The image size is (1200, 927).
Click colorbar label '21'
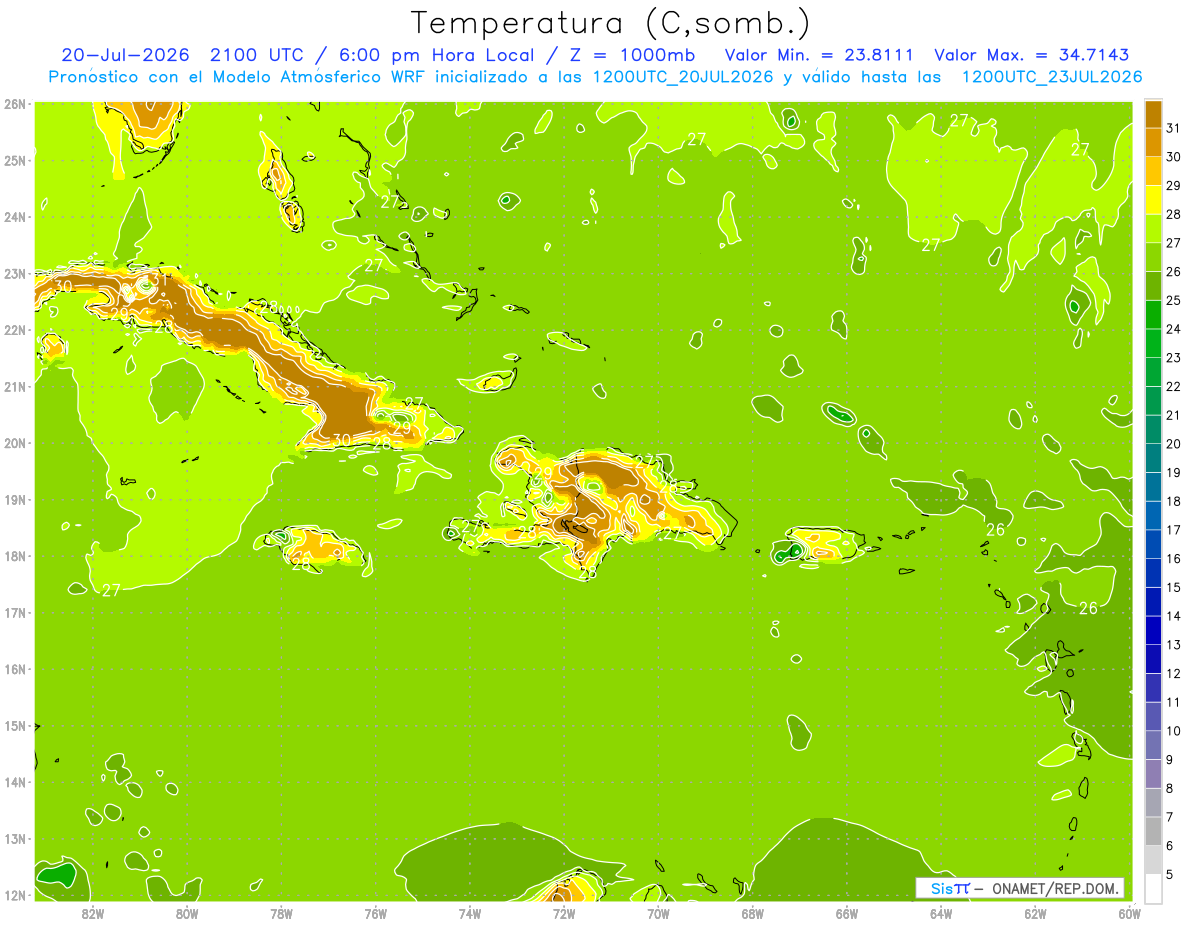(1174, 416)
